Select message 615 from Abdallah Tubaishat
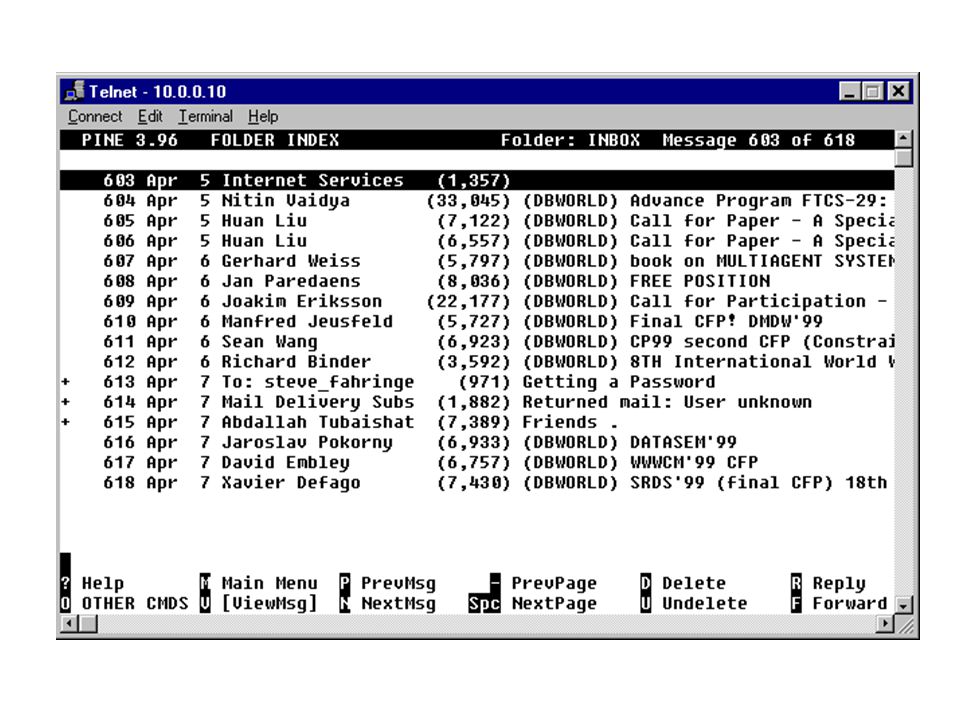 [x=477, y=423]
